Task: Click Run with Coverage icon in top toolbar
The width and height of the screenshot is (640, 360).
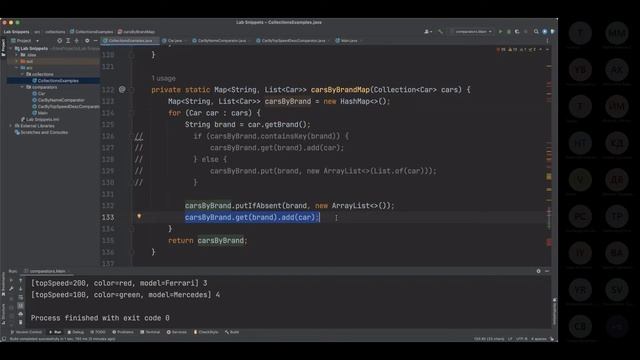Action: (517, 31)
